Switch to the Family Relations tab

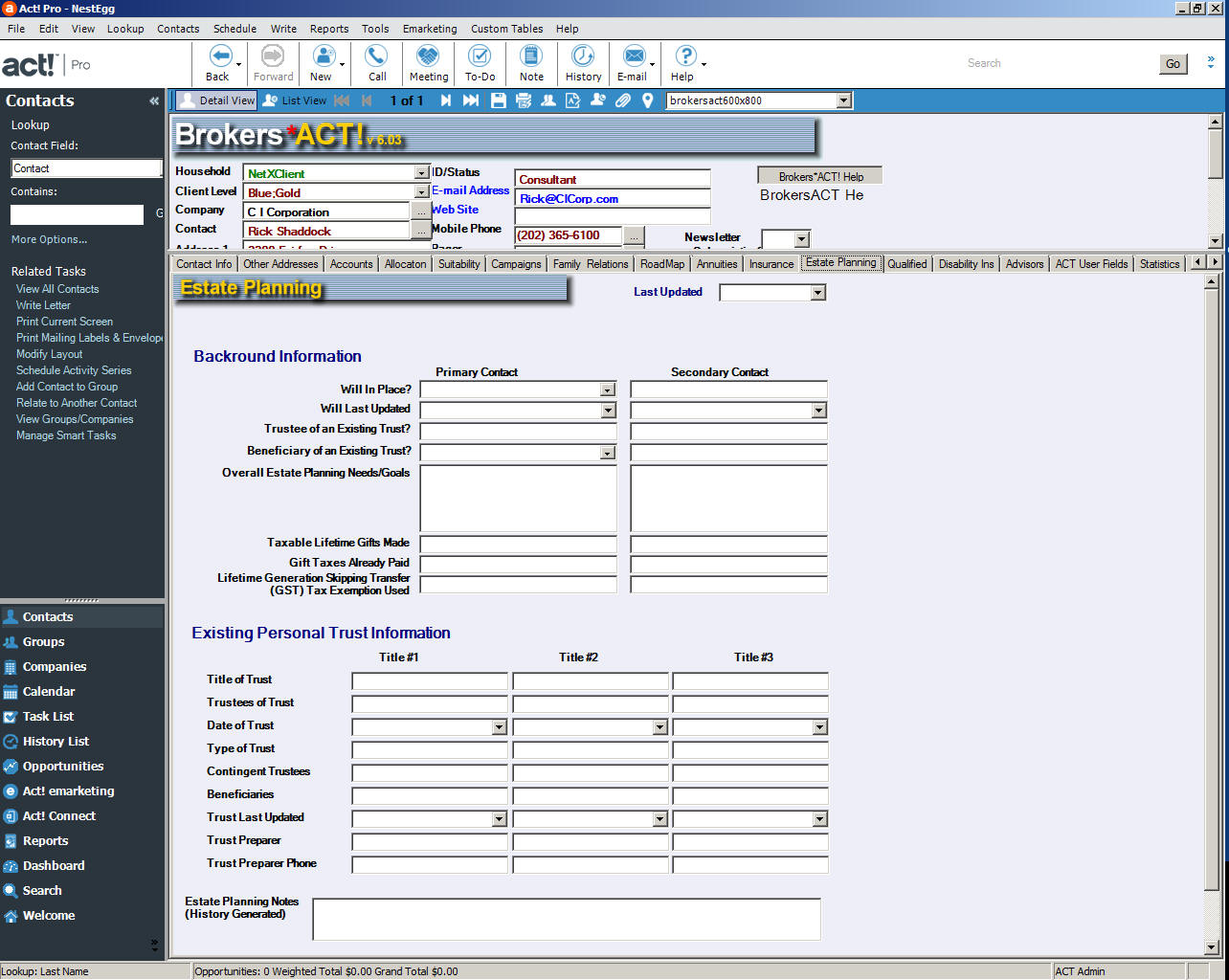point(591,264)
